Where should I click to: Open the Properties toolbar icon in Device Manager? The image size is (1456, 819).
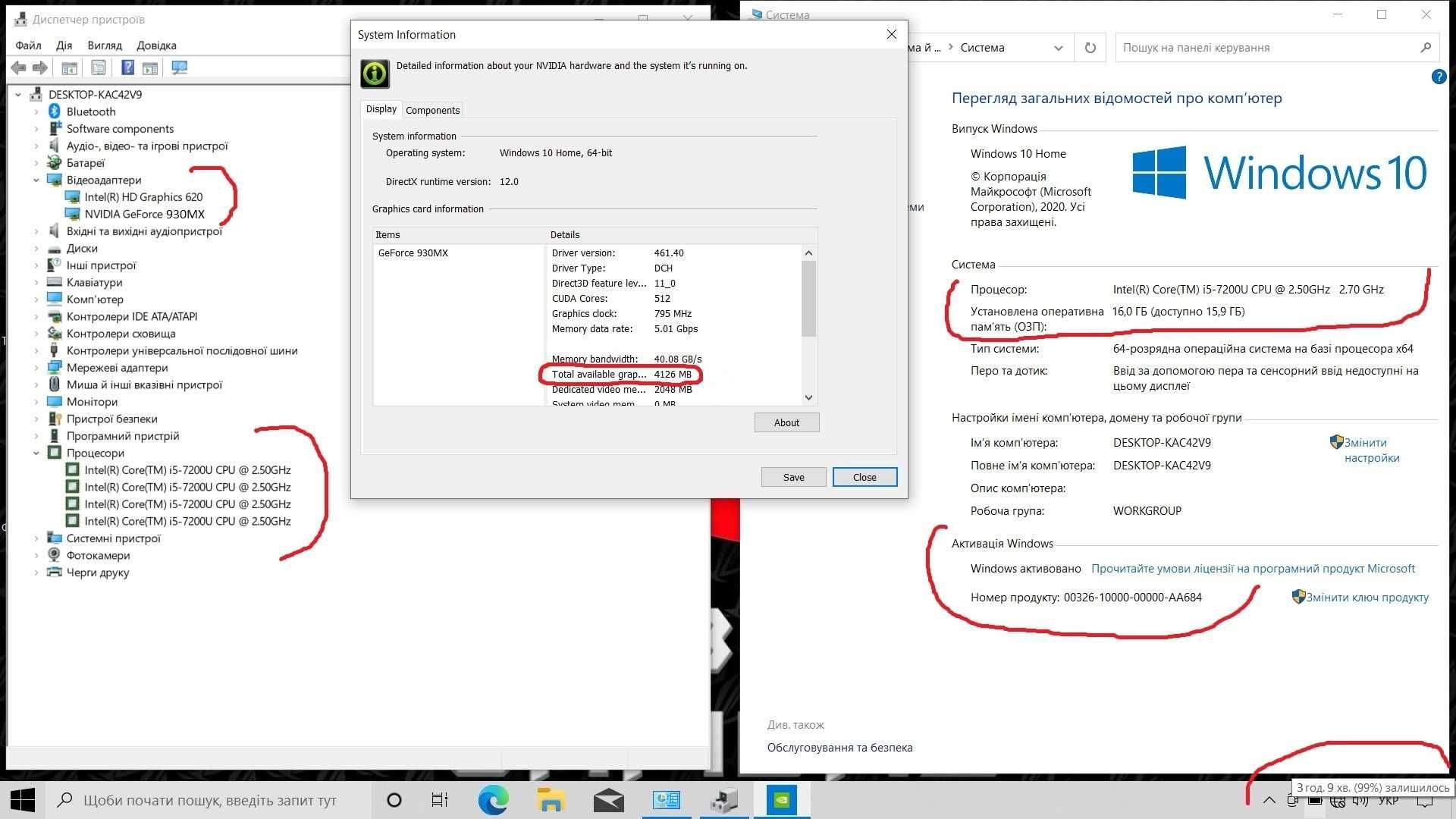tap(99, 67)
